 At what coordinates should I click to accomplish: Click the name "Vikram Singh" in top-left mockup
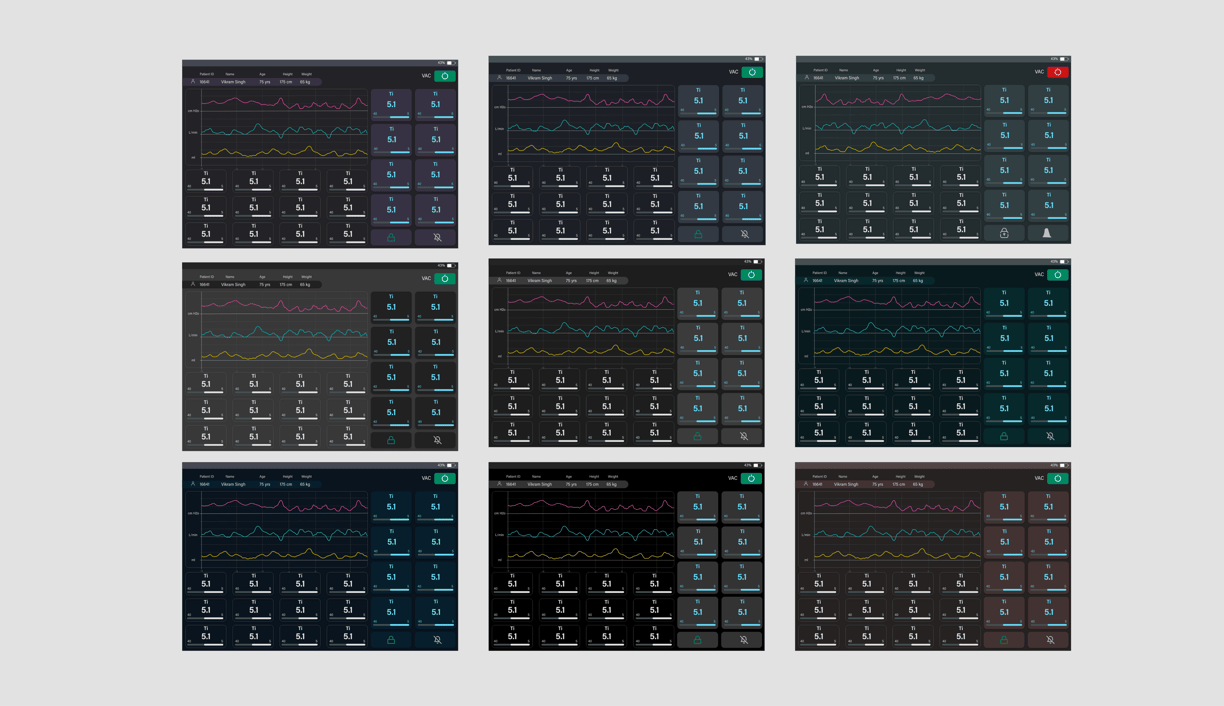233,82
